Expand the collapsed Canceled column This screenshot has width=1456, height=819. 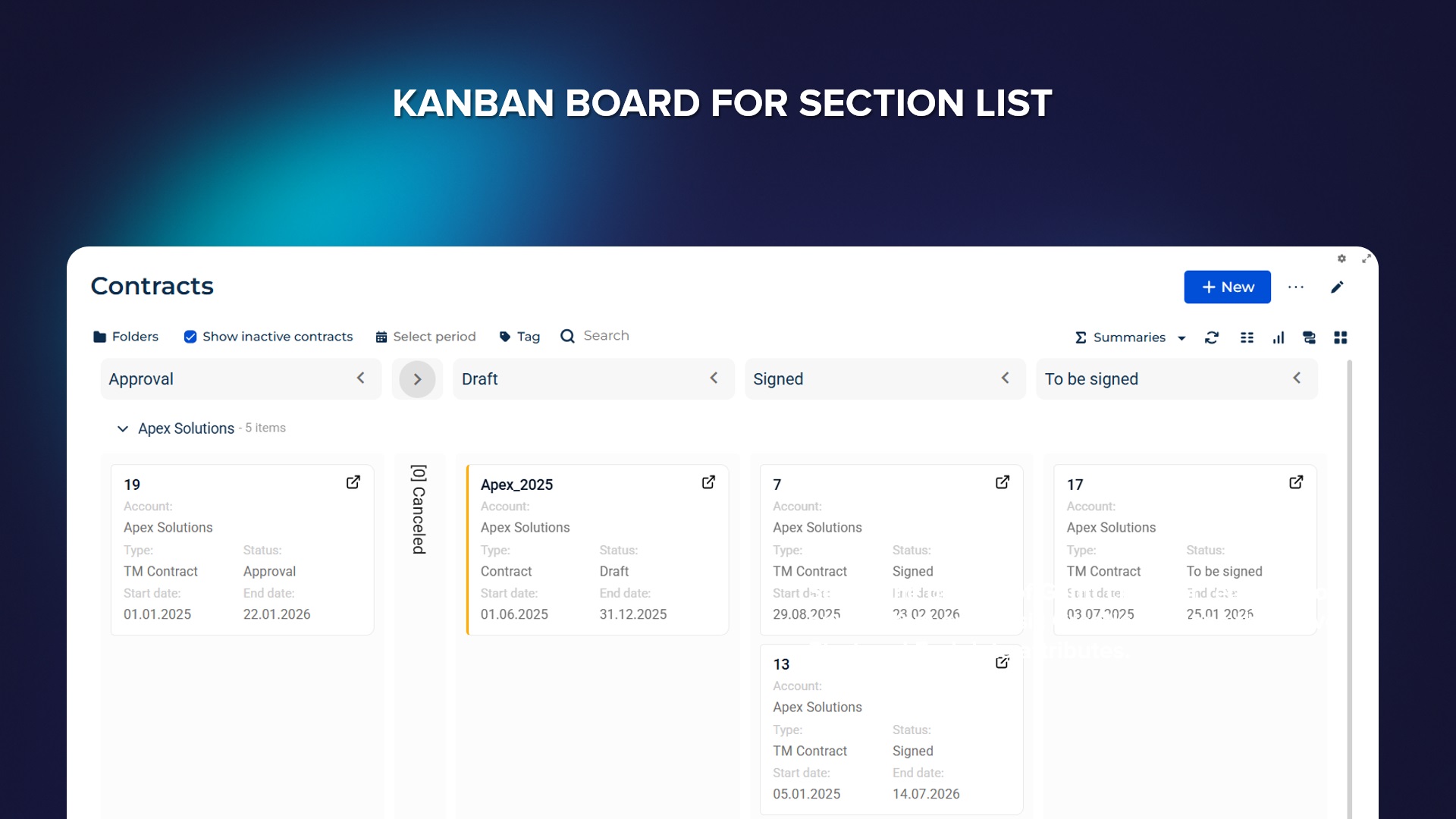click(417, 379)
